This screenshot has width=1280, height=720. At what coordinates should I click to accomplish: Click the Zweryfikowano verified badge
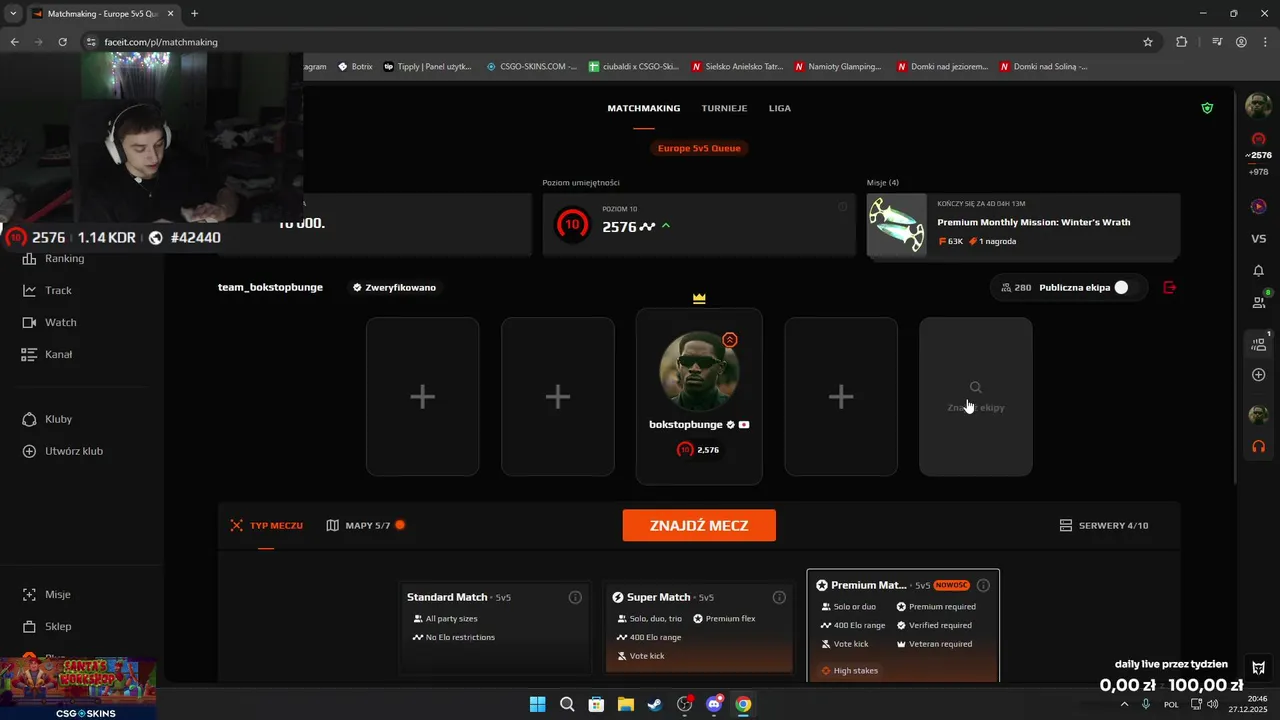pyautogui.click(x=394, y=287)
